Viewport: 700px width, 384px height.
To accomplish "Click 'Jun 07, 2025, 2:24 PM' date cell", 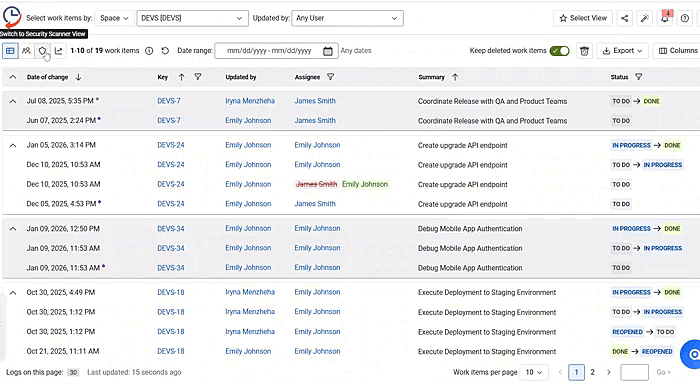I will click(61, 121).
